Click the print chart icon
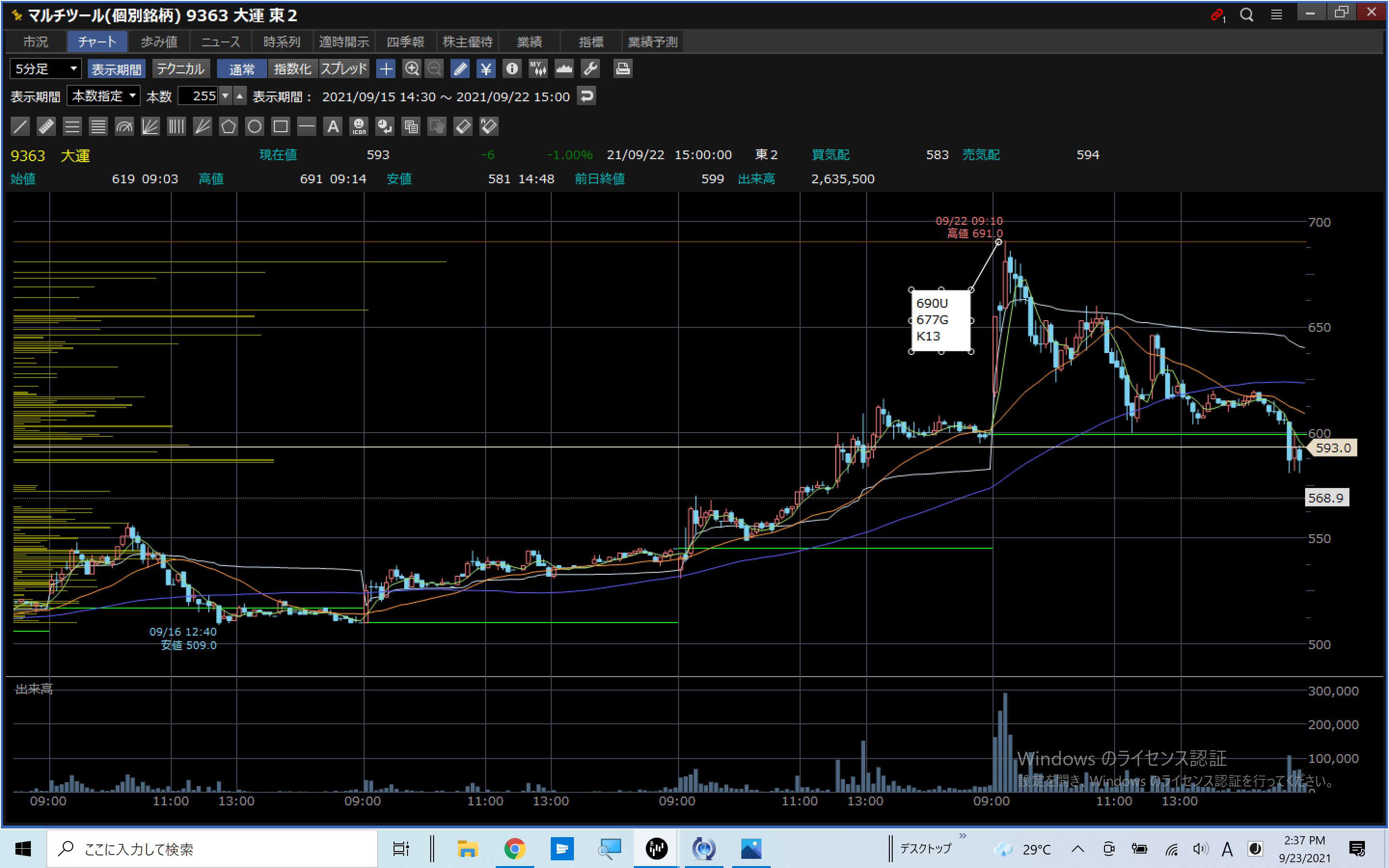This screenshot has height=868, width=1389. (x=623, y=69)
